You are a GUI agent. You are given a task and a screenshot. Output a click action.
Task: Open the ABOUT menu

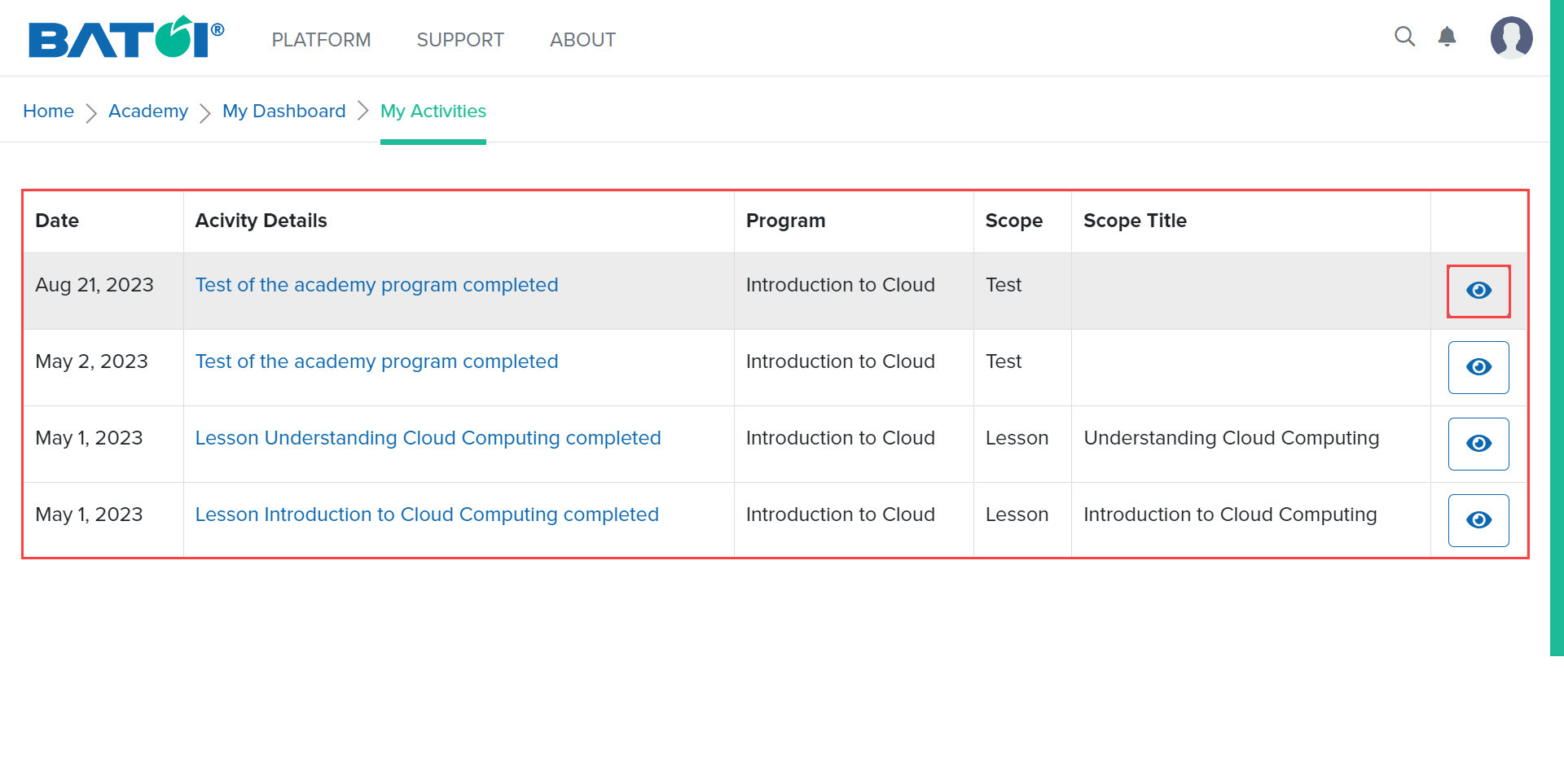pos(582,40)
